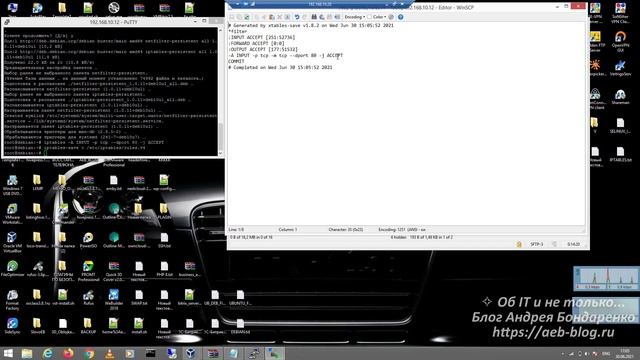The width and height of the screenshot is (640, 360).
Task: Click the Preferences gear icon in editor toolbar
Action: pyautogui.click(x=391, y=17)
